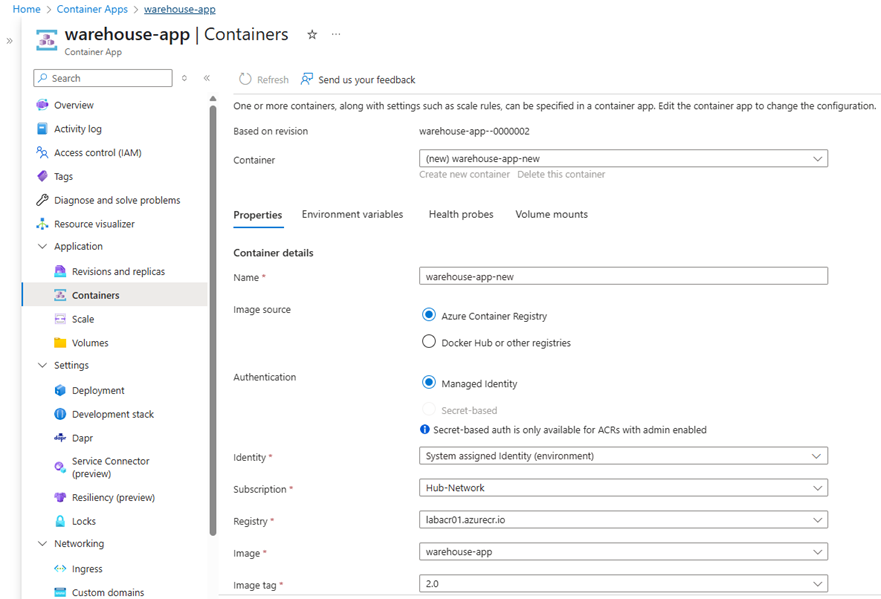Go to Container Apps breadcrumb
The height and width of the screenshot is (599, 881).
pos(92,9)
